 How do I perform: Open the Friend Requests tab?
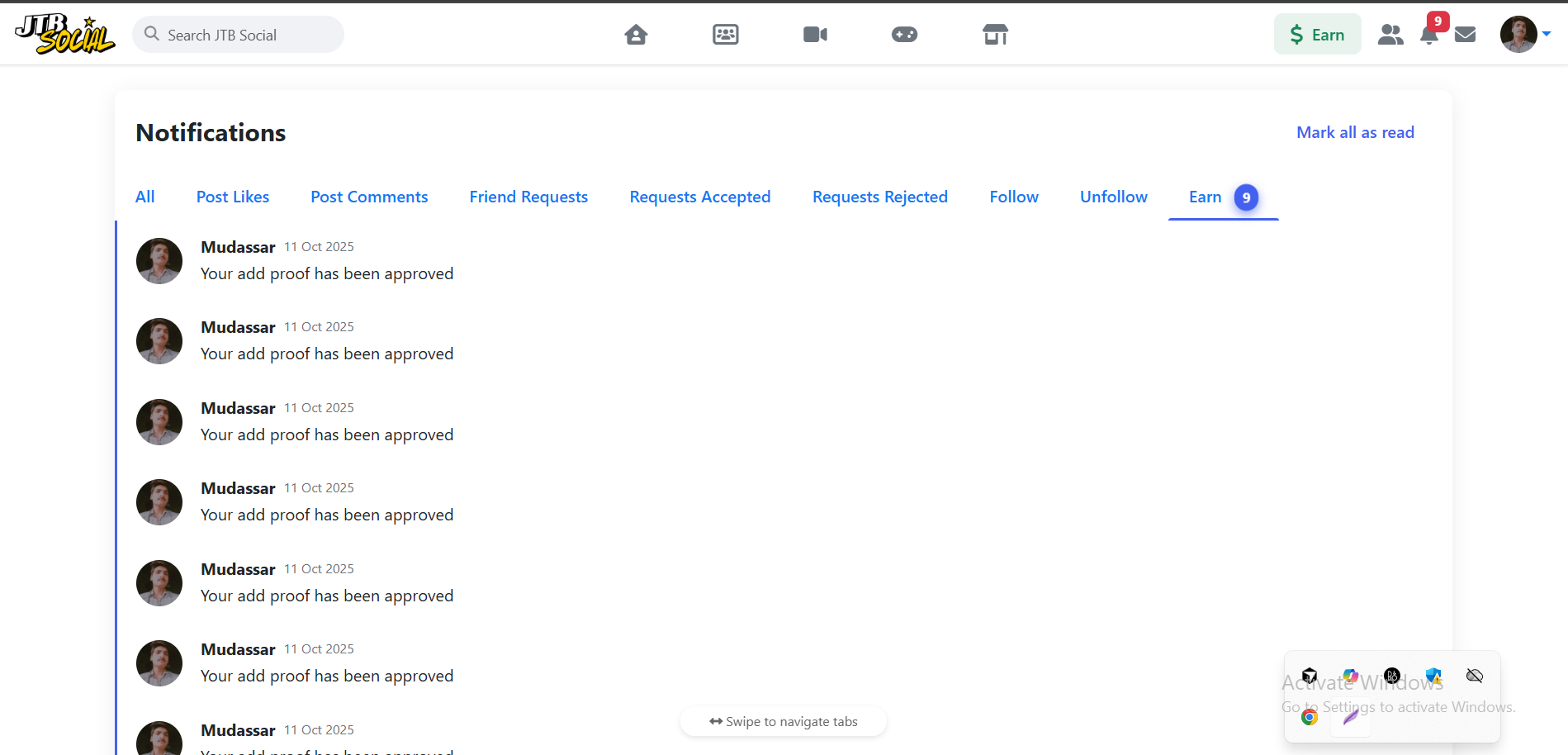(x=528, y=197)
